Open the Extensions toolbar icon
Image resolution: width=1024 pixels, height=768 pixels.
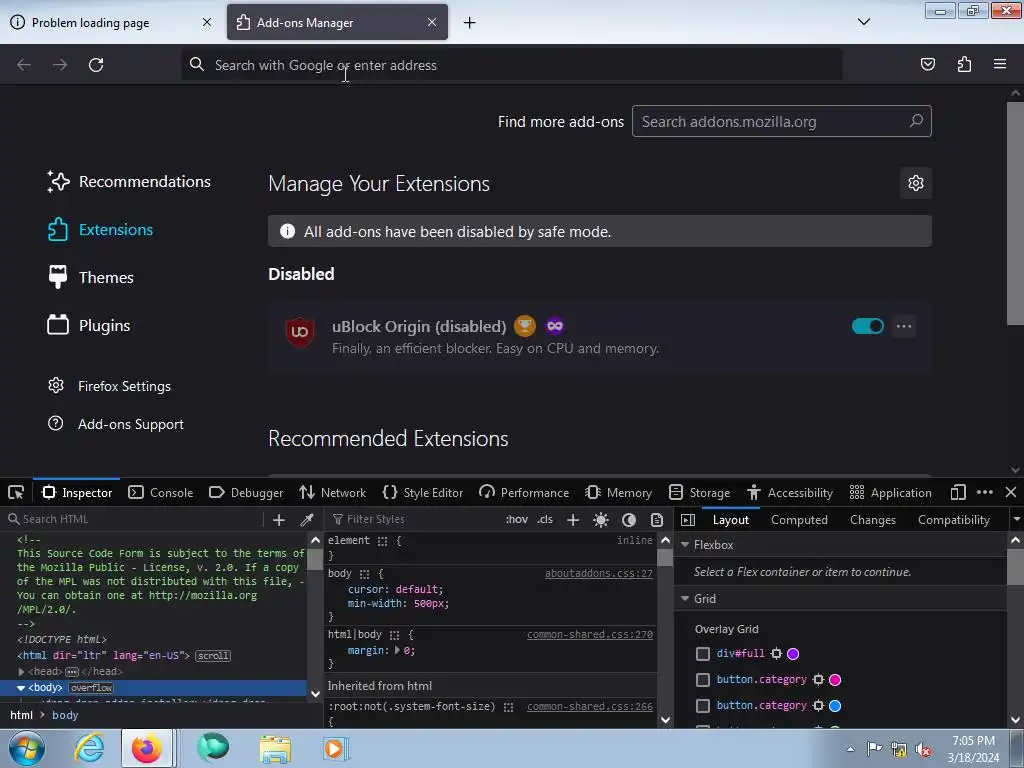tap(964, 64)
